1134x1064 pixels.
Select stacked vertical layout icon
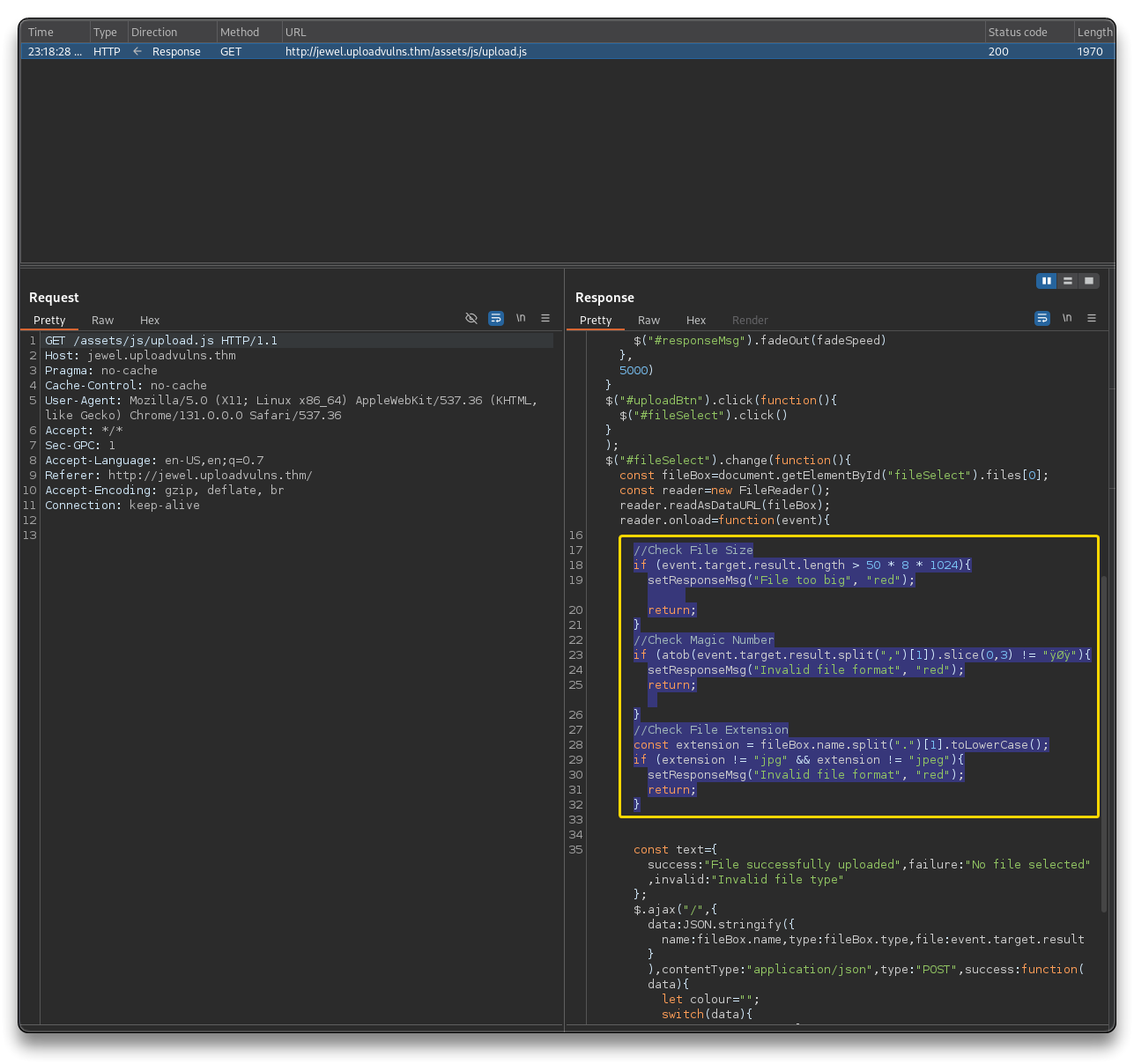[x=1068, y=281]
